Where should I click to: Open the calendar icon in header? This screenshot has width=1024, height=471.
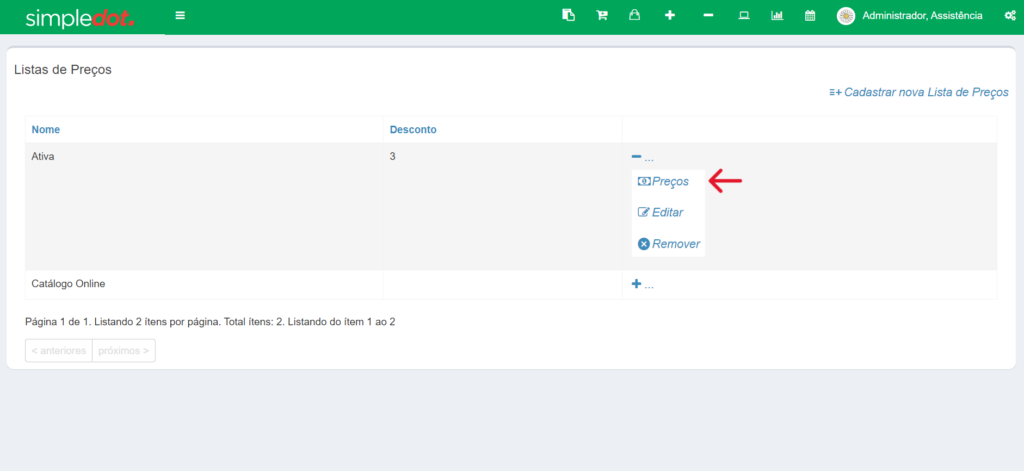(x=810, y=16)
